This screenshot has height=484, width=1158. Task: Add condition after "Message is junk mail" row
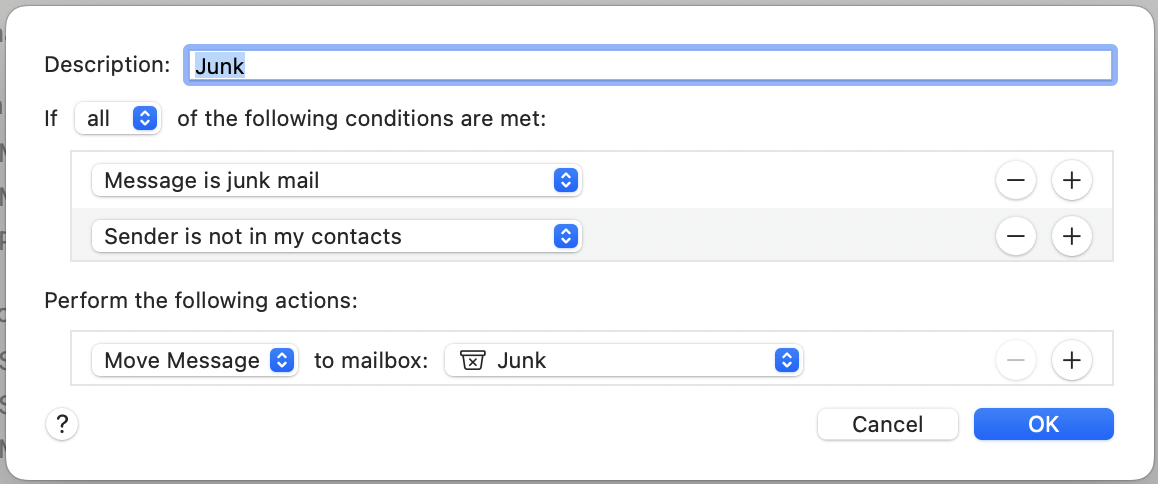[1072, 181]
